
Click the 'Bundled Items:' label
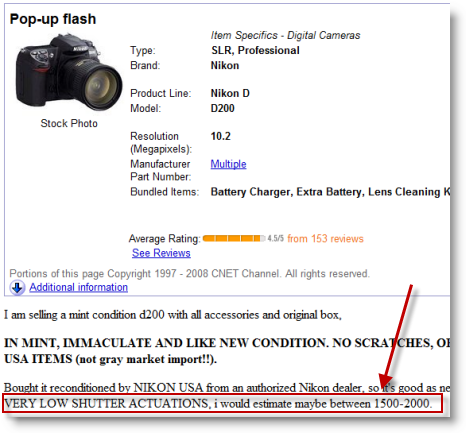coord(165,192)
